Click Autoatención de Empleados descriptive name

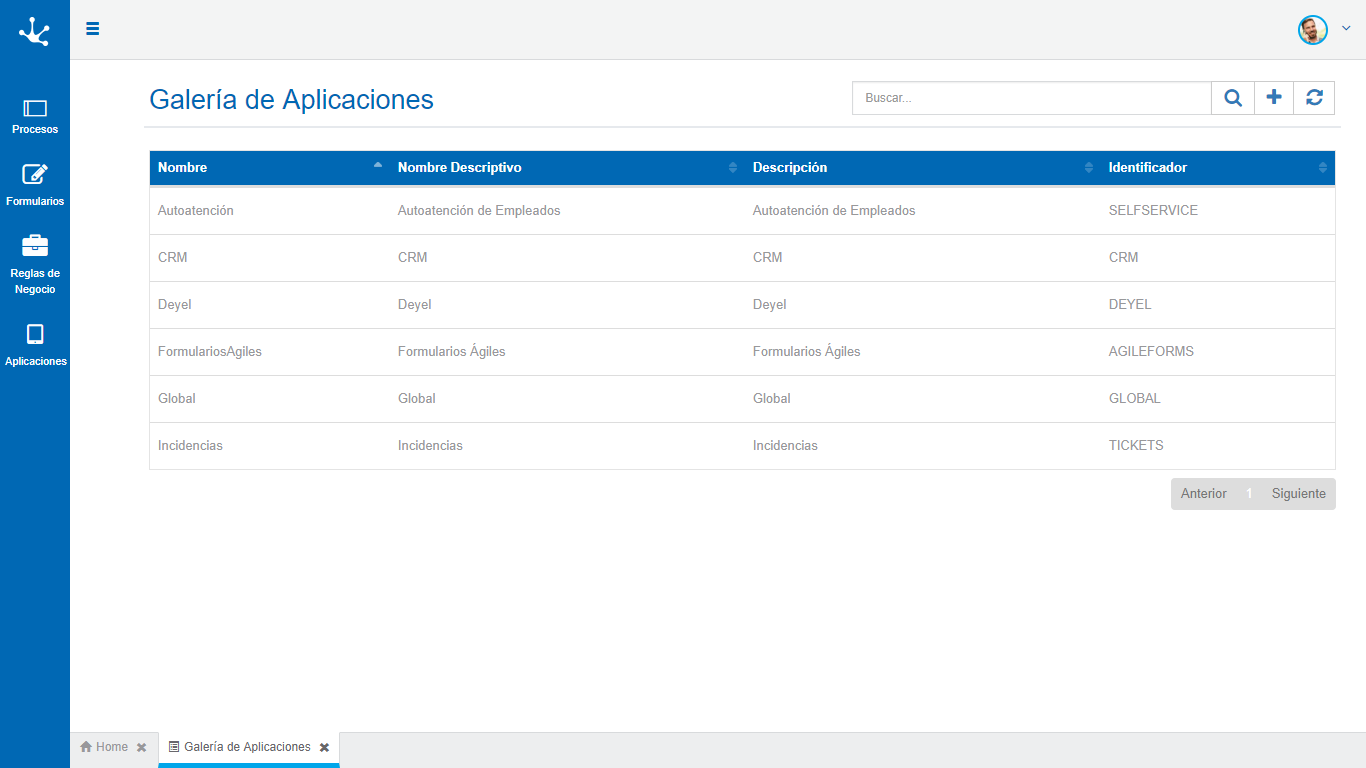coord(479,211)
